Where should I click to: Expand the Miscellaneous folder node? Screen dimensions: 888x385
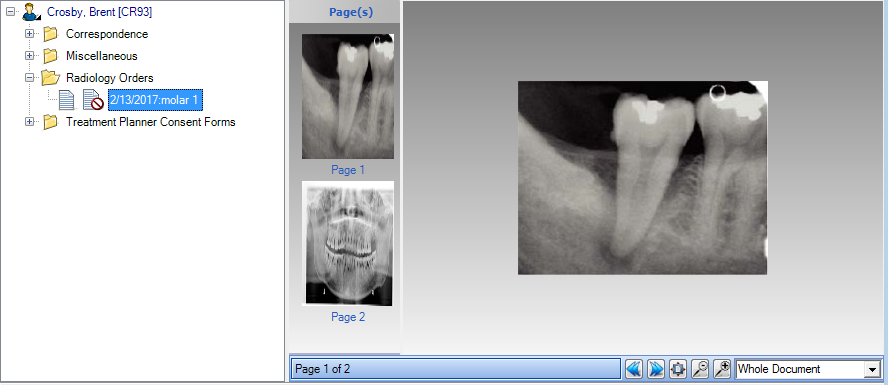click(x=29, y=56)
